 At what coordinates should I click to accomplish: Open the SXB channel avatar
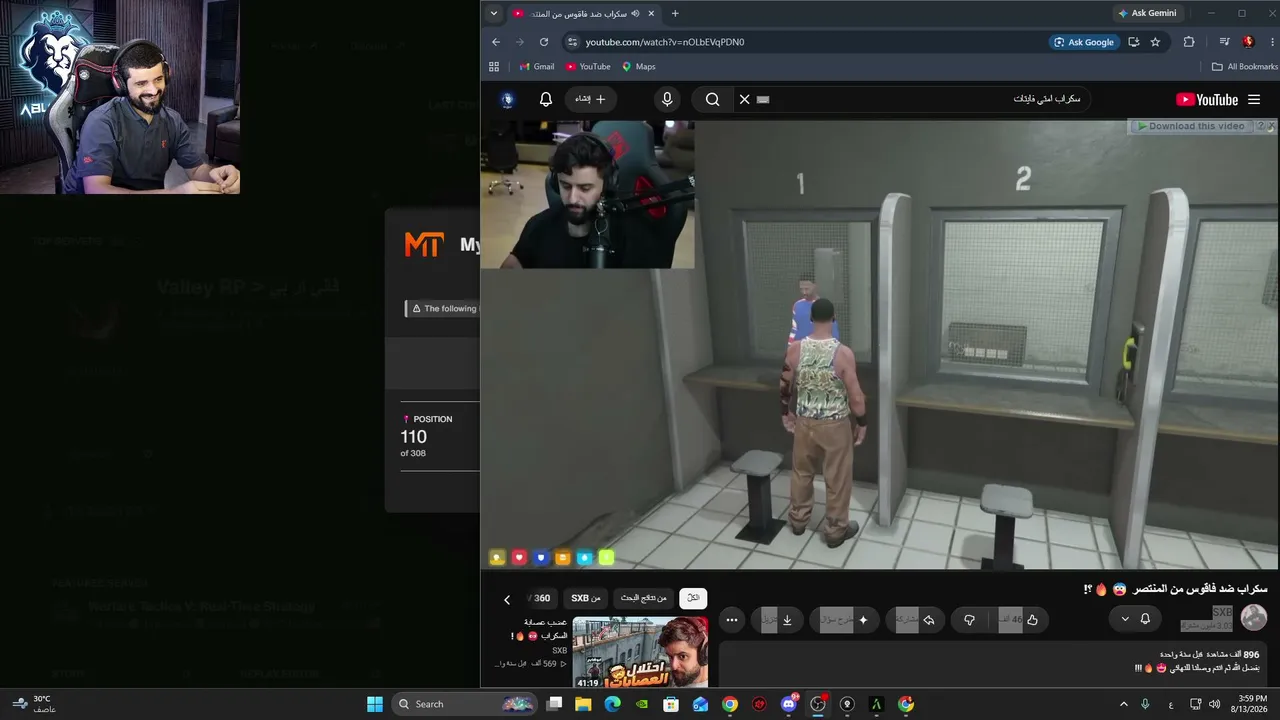pyautogui.click(x=1254, y=618)
